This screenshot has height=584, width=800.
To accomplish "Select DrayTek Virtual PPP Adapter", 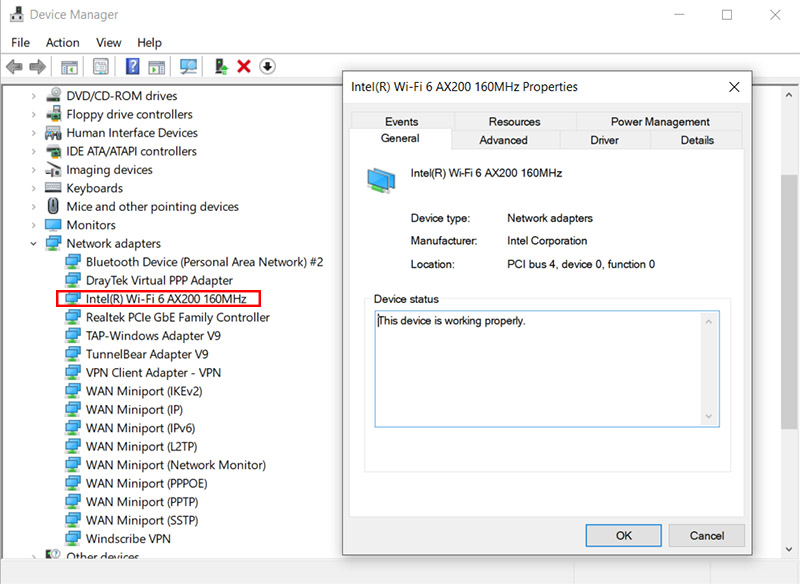I will (159, 280).
